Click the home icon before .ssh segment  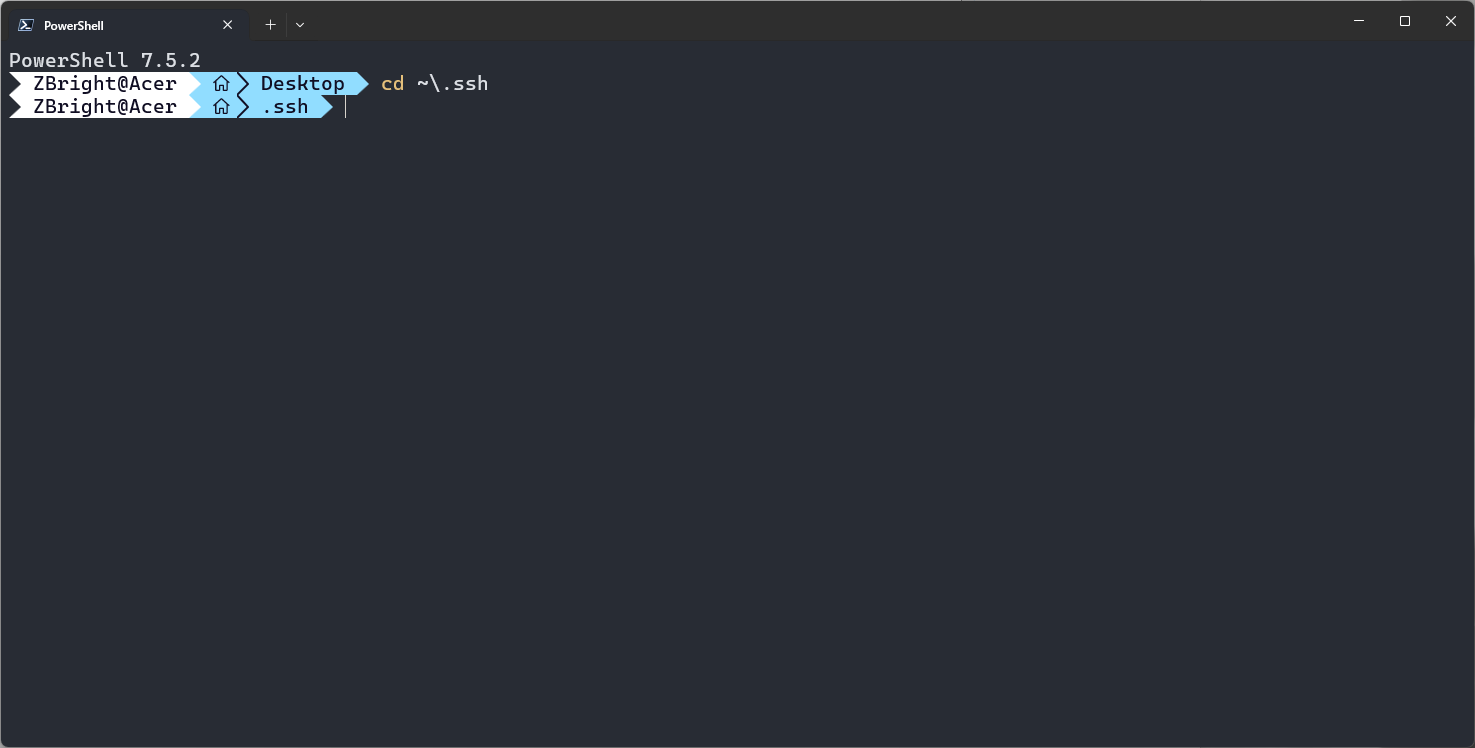click(x=221, y=107)
